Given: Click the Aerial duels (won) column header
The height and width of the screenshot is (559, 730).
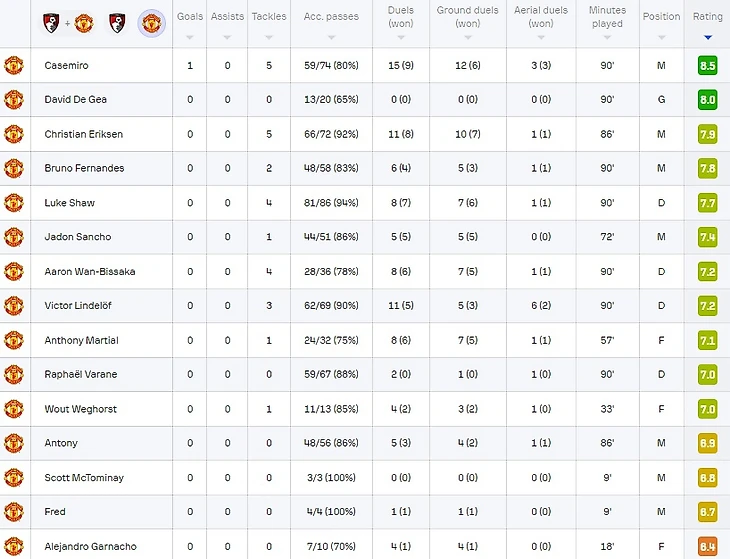Looking at the screenshot, I should click(540, 17).
